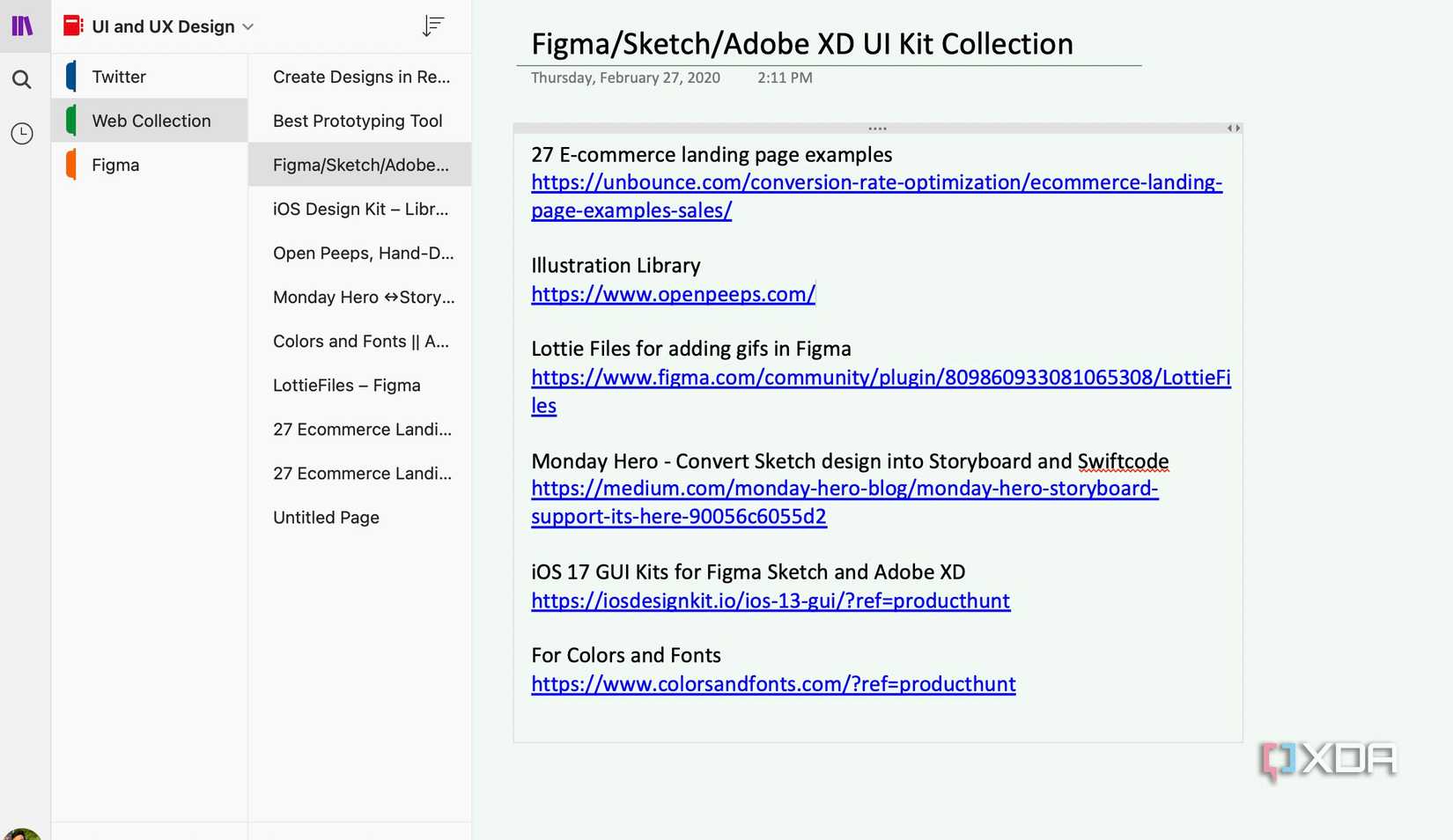Click the green Web Collection tab icon

pyautogui.click(x=71, y=121)
